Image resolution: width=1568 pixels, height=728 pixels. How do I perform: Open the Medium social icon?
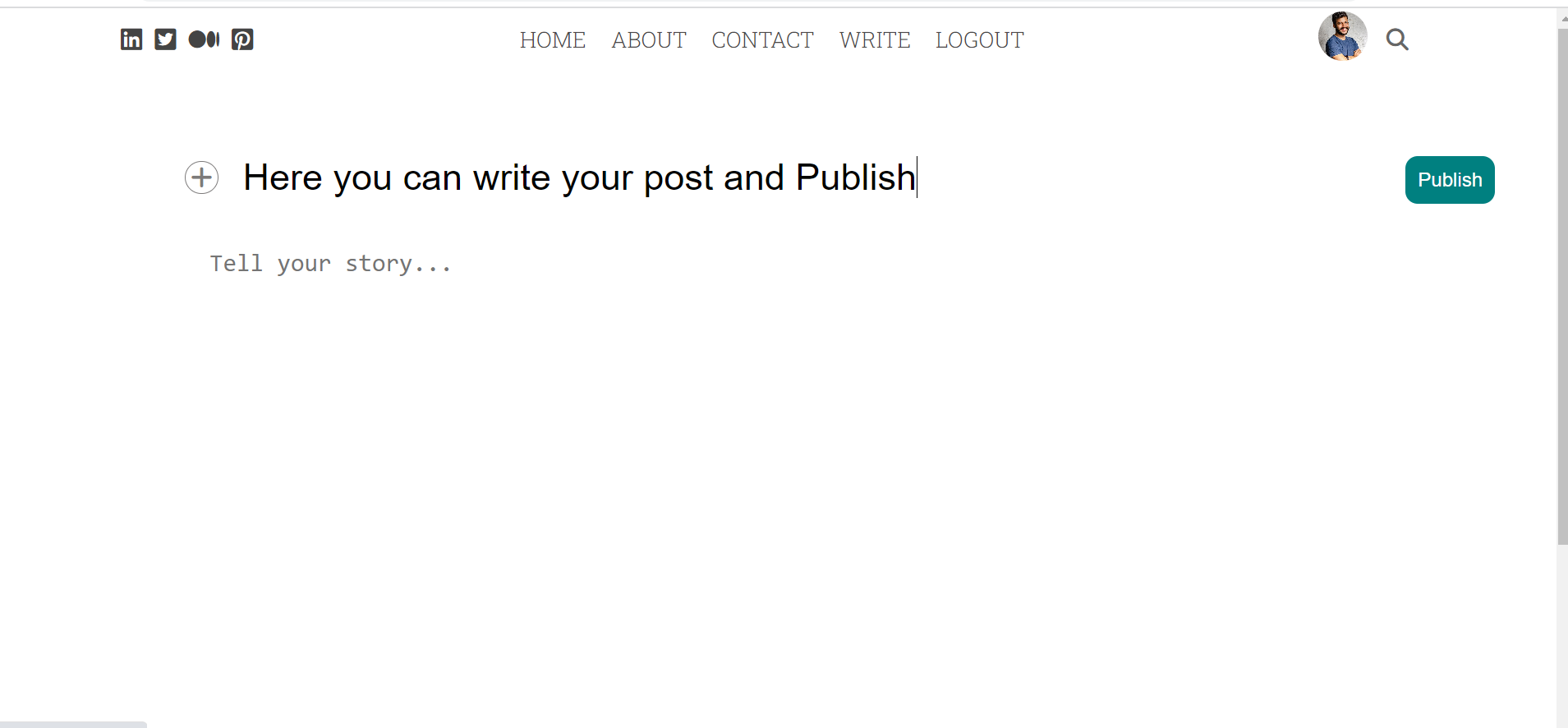[204, 39]
